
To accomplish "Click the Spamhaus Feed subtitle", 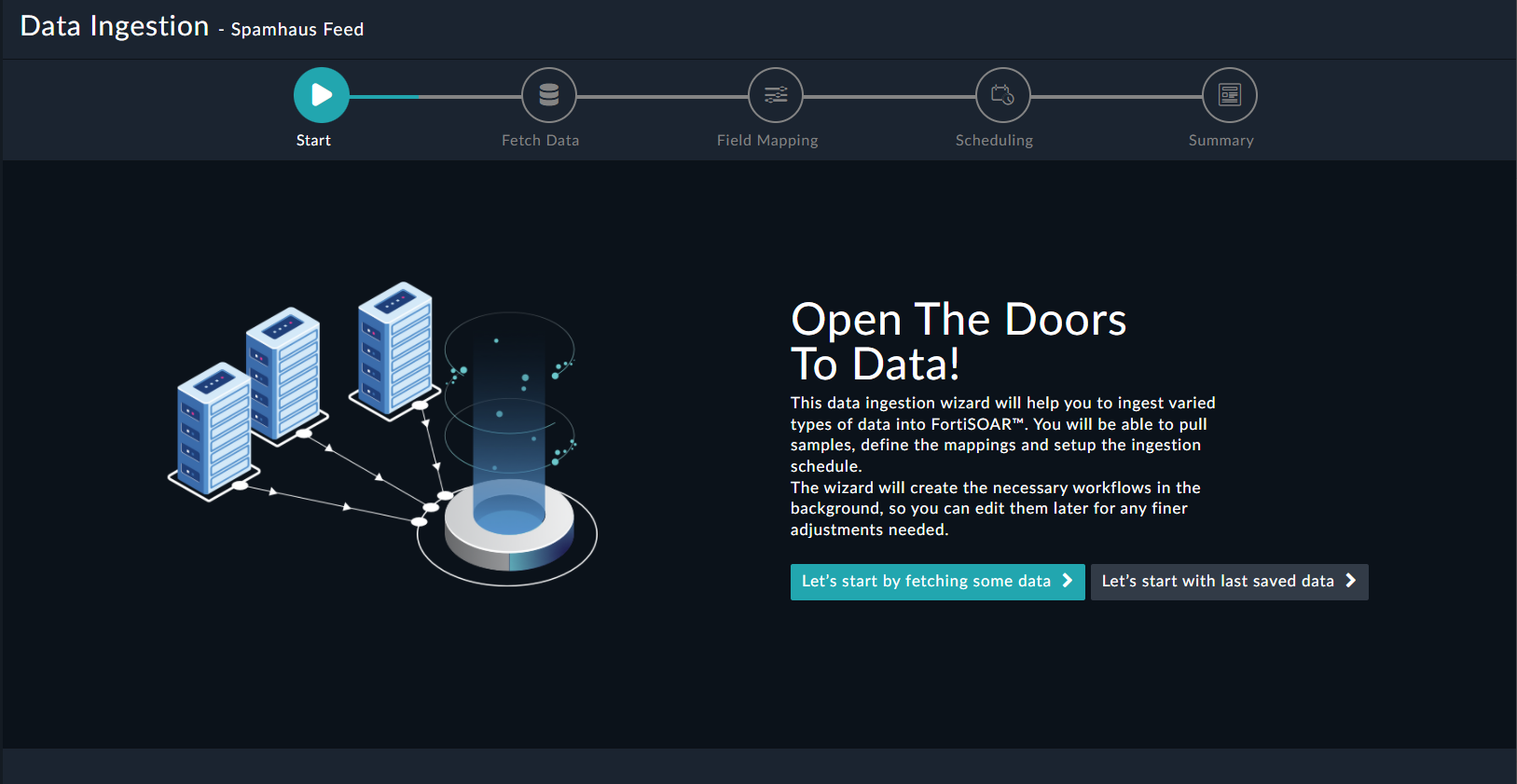I will [x=297, y=30].
